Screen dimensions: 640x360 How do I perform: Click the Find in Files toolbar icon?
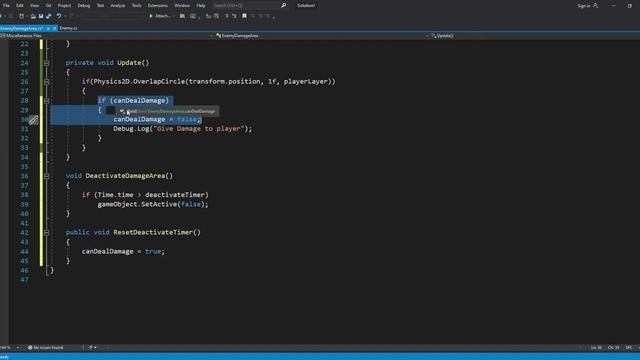pos(182,16)
